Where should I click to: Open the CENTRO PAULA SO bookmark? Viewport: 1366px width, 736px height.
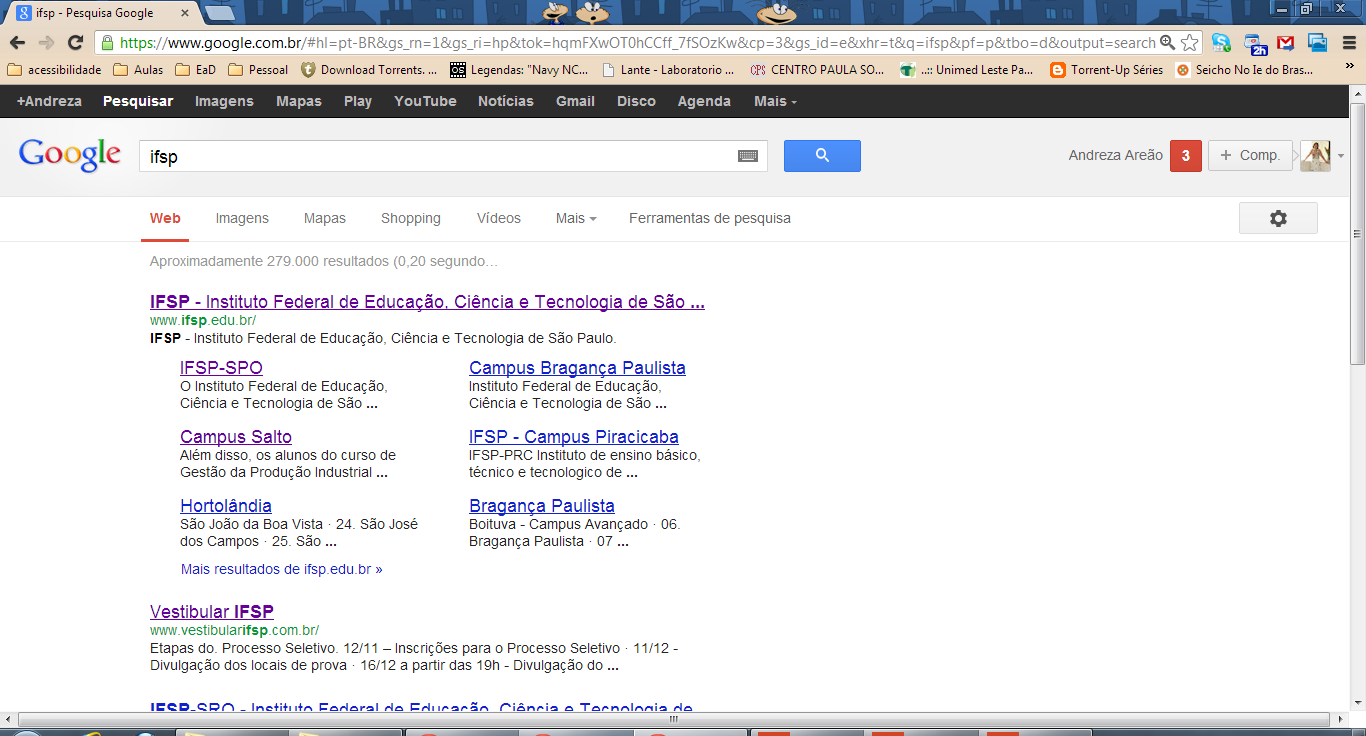click(818, 70)
